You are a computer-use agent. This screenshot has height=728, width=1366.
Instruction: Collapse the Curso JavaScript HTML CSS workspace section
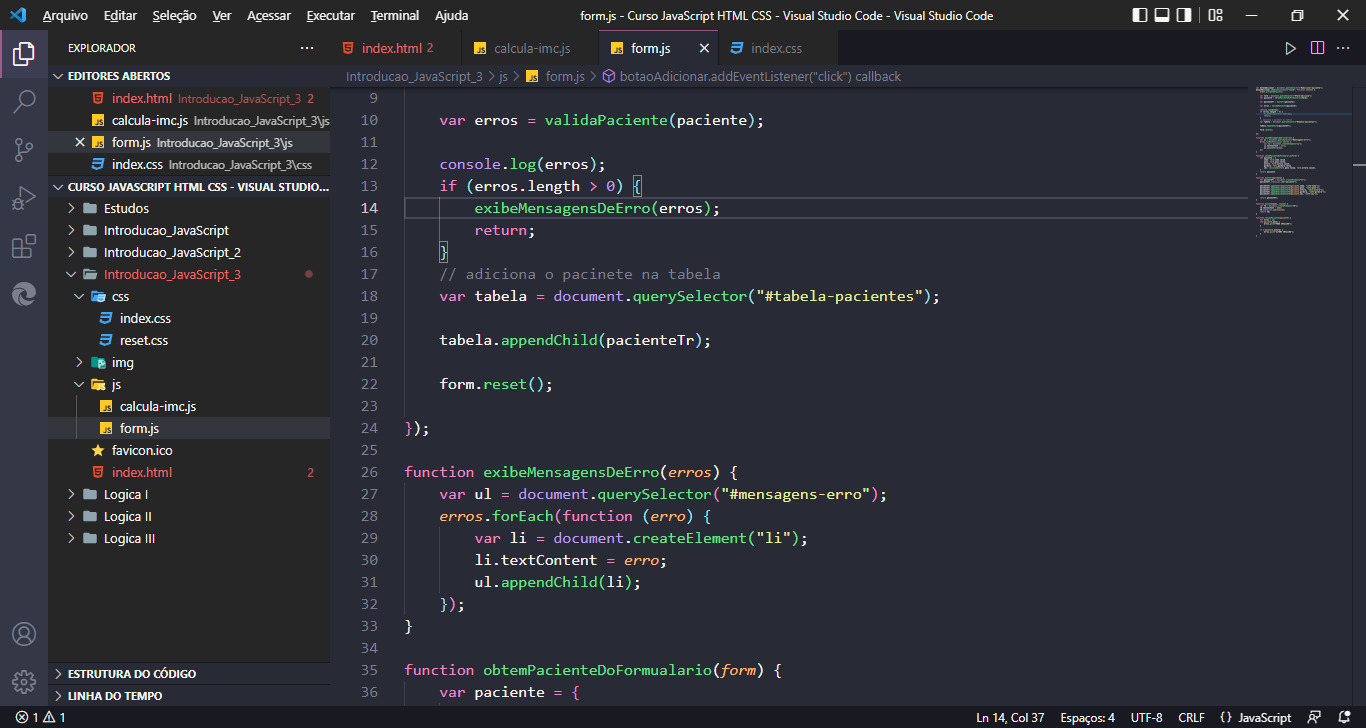point(190,187)
